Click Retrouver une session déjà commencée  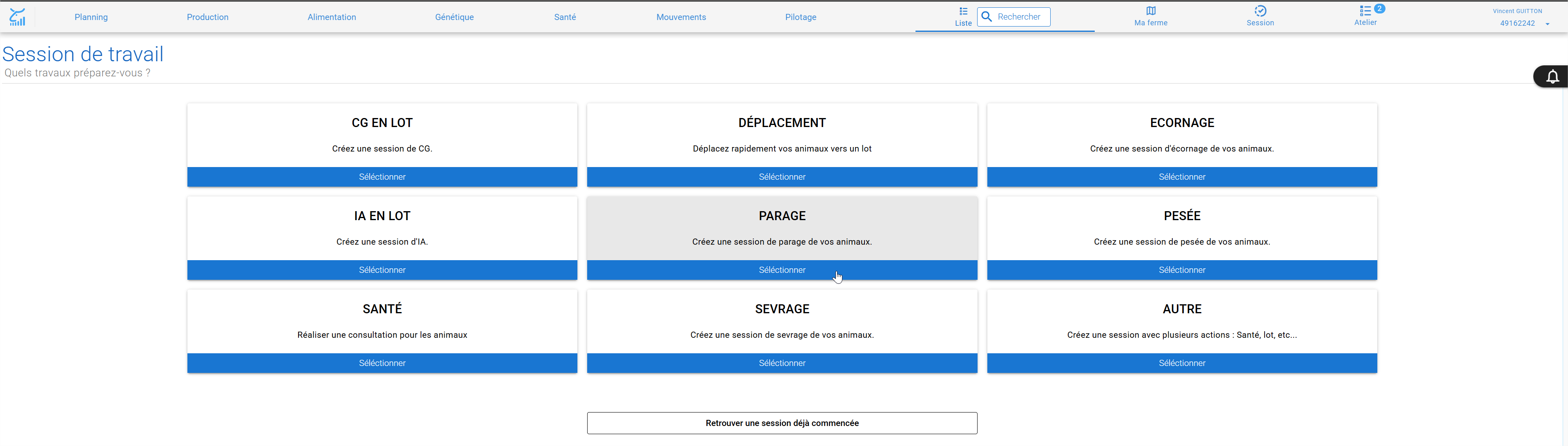click(x=782, y=424)
